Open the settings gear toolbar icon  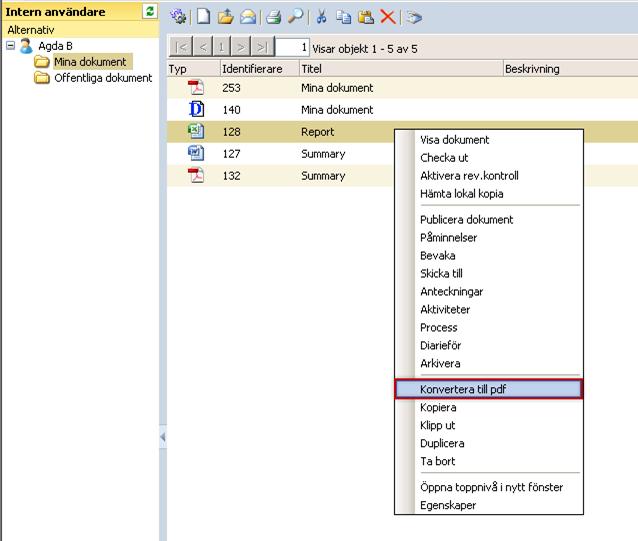click(178, 17)
